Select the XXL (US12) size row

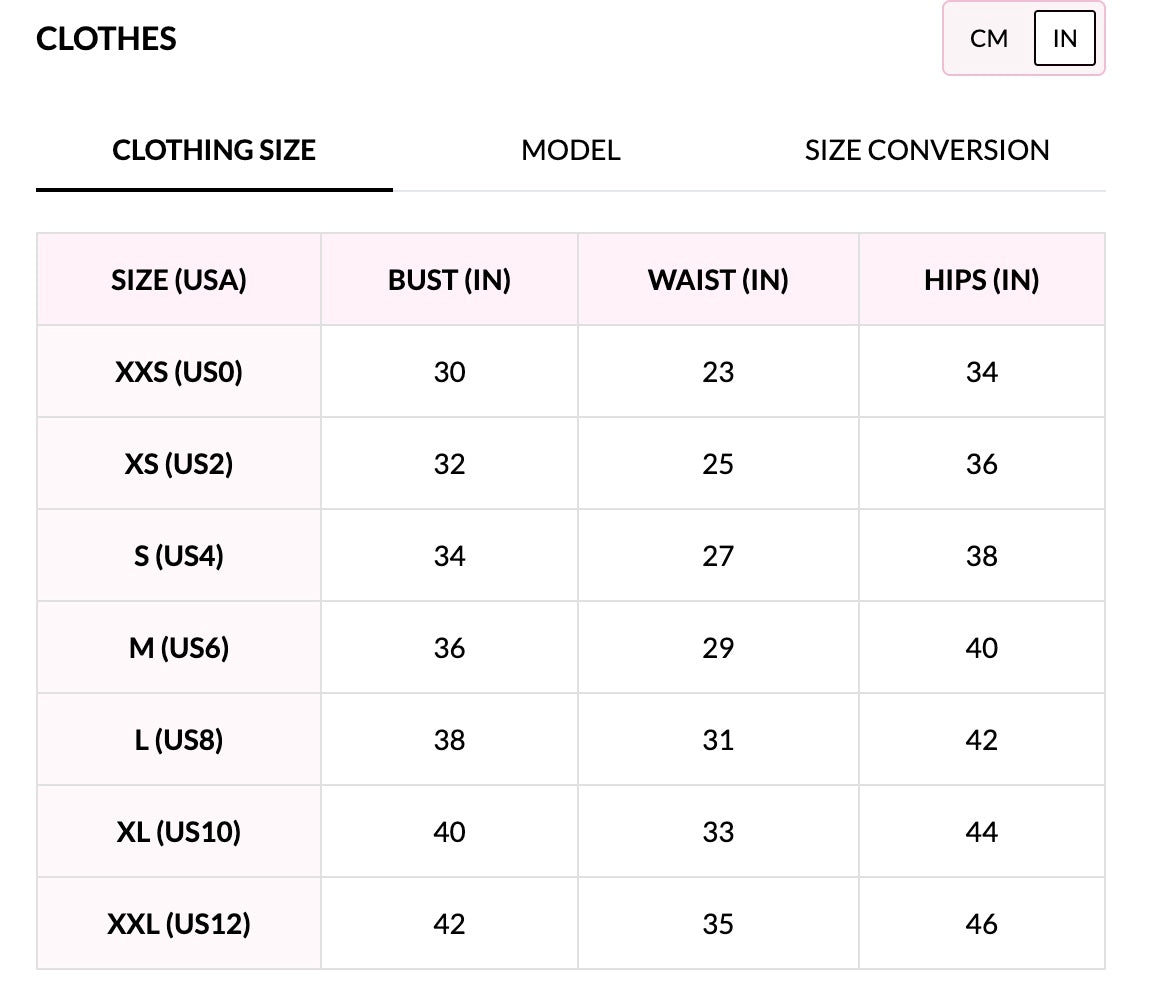(179, 924)
